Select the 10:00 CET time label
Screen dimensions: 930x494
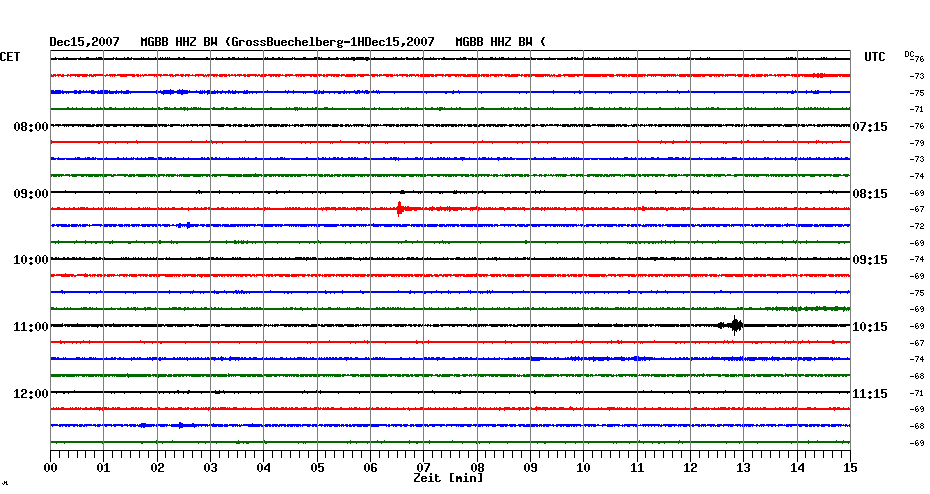coord(31,260)
